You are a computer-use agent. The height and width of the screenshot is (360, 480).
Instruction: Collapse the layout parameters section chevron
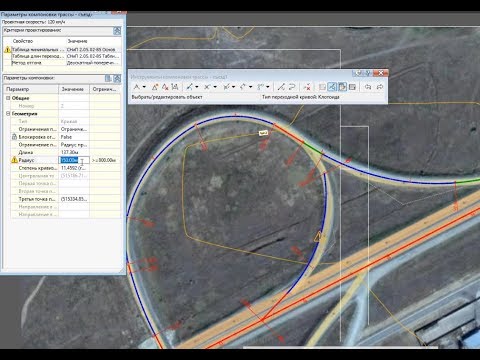(x=117, y=79)
